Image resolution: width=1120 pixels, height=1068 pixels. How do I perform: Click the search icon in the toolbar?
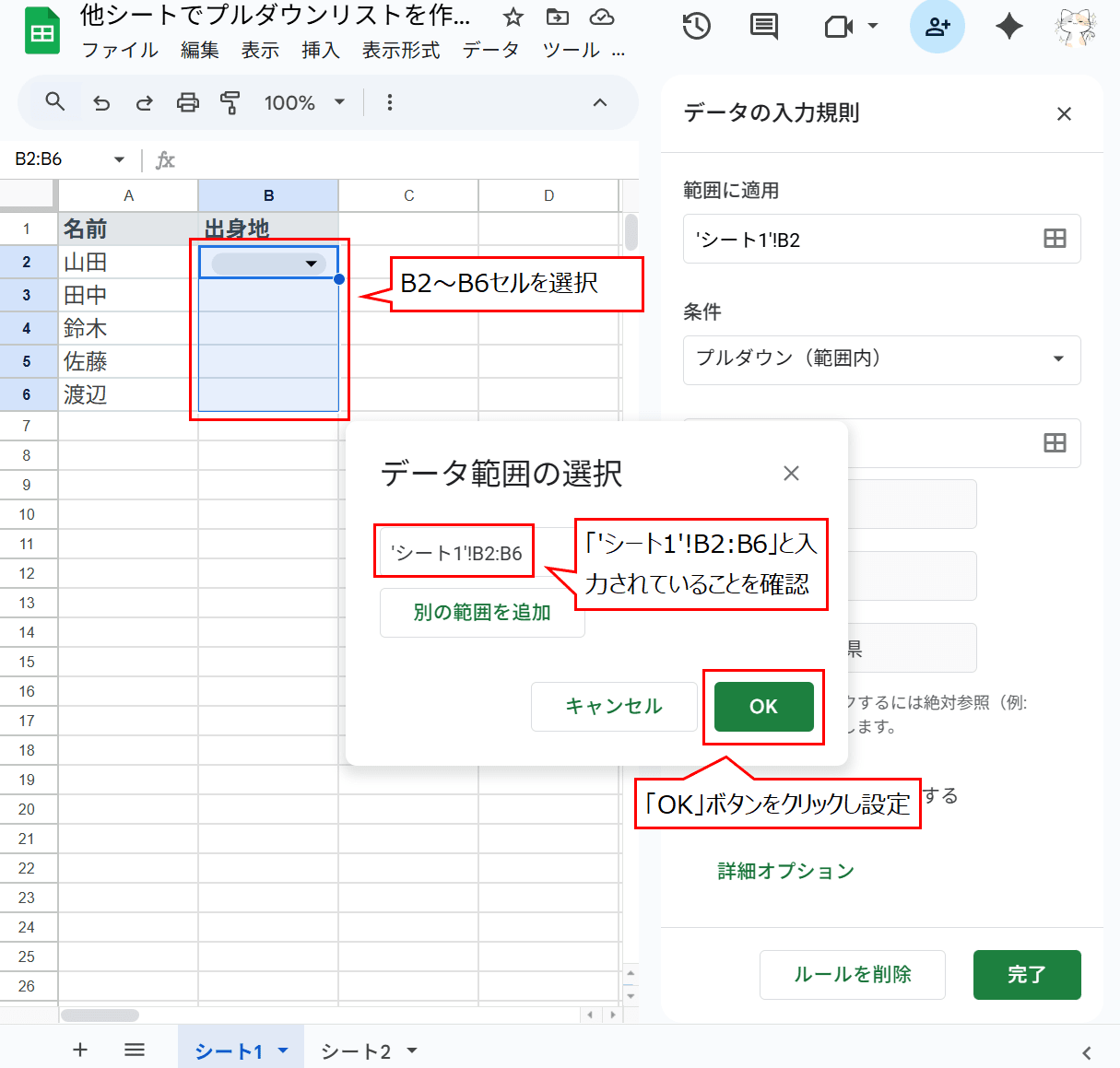tap(54, 102)
